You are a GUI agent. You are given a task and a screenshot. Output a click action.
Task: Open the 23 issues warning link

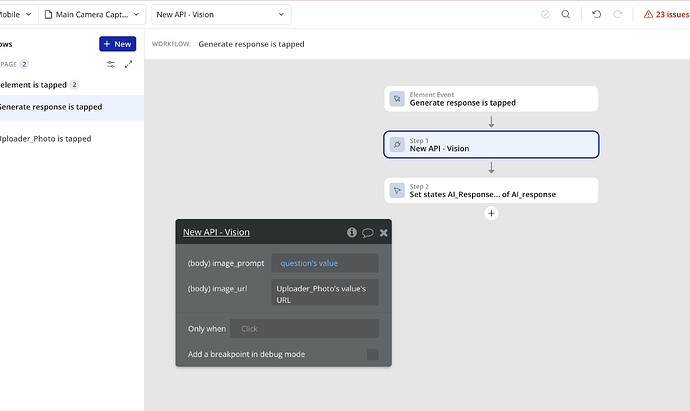pos(661,15)
